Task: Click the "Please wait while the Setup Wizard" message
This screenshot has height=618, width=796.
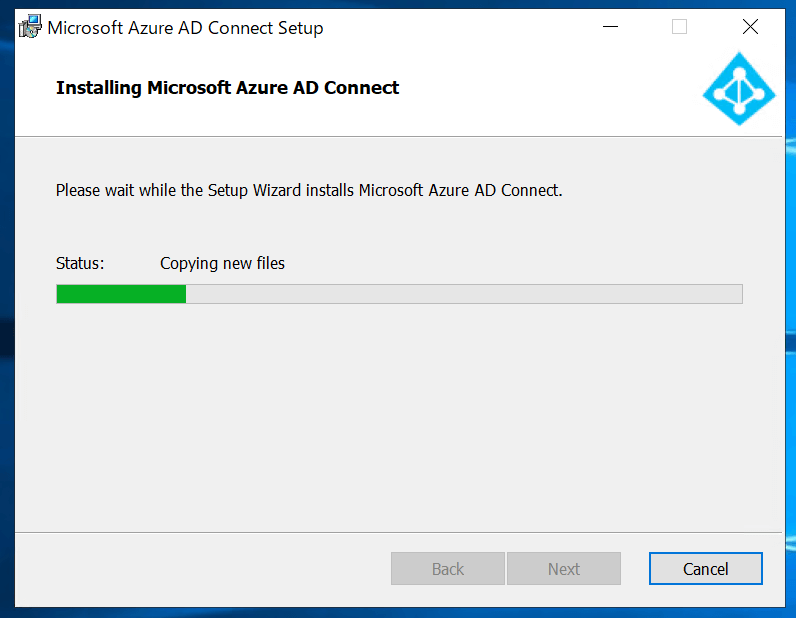Action: click(x=309, y=190)
